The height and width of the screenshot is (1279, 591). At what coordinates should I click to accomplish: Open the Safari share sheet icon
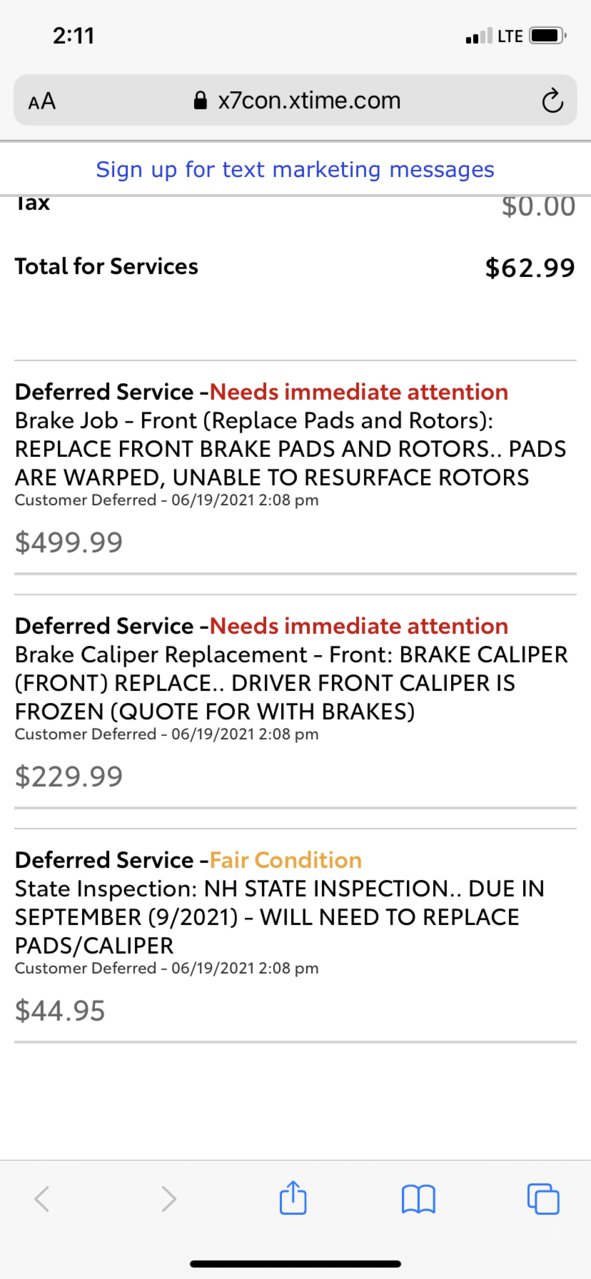click(292, 1197)
